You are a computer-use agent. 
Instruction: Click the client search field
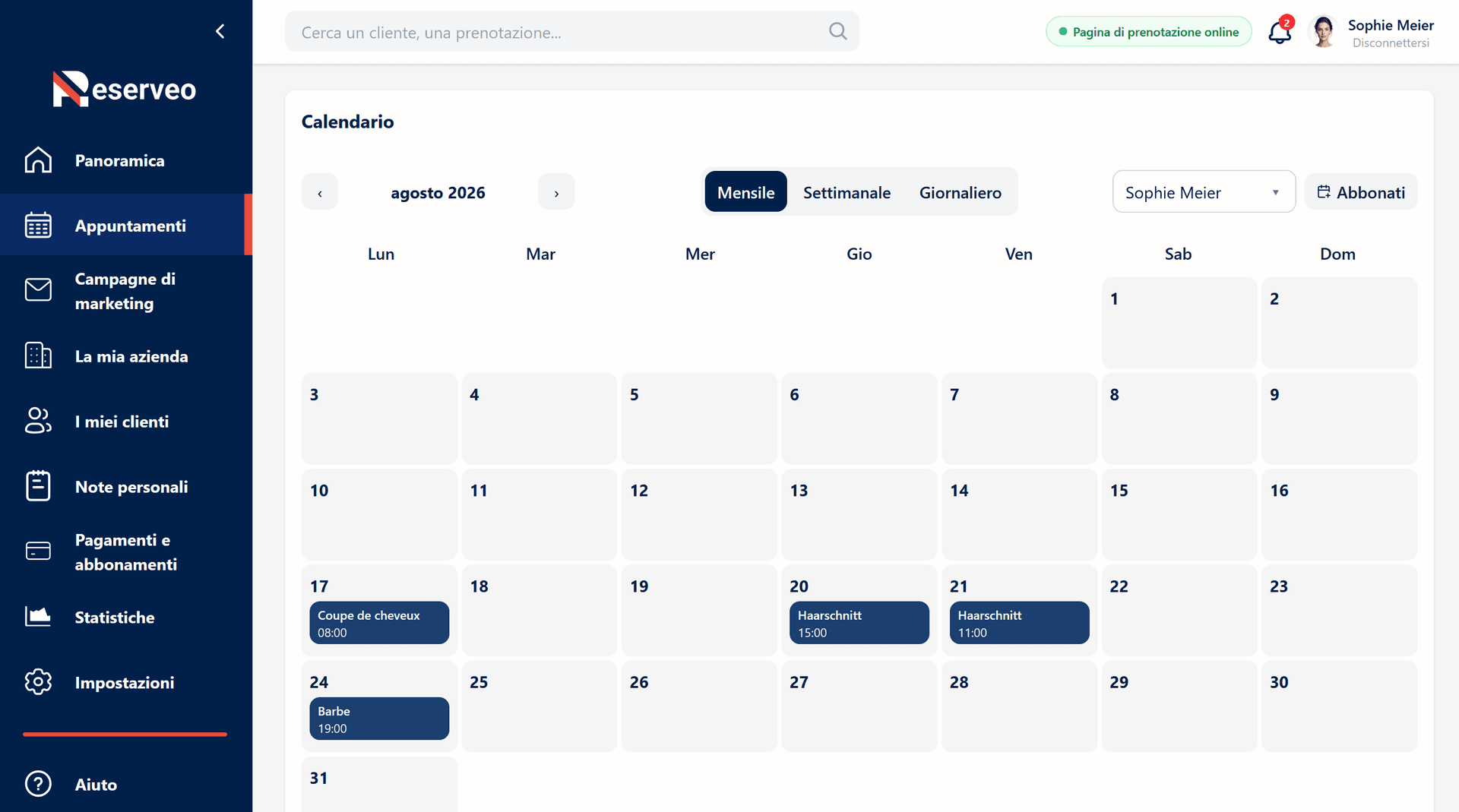[x=571, y=32]
